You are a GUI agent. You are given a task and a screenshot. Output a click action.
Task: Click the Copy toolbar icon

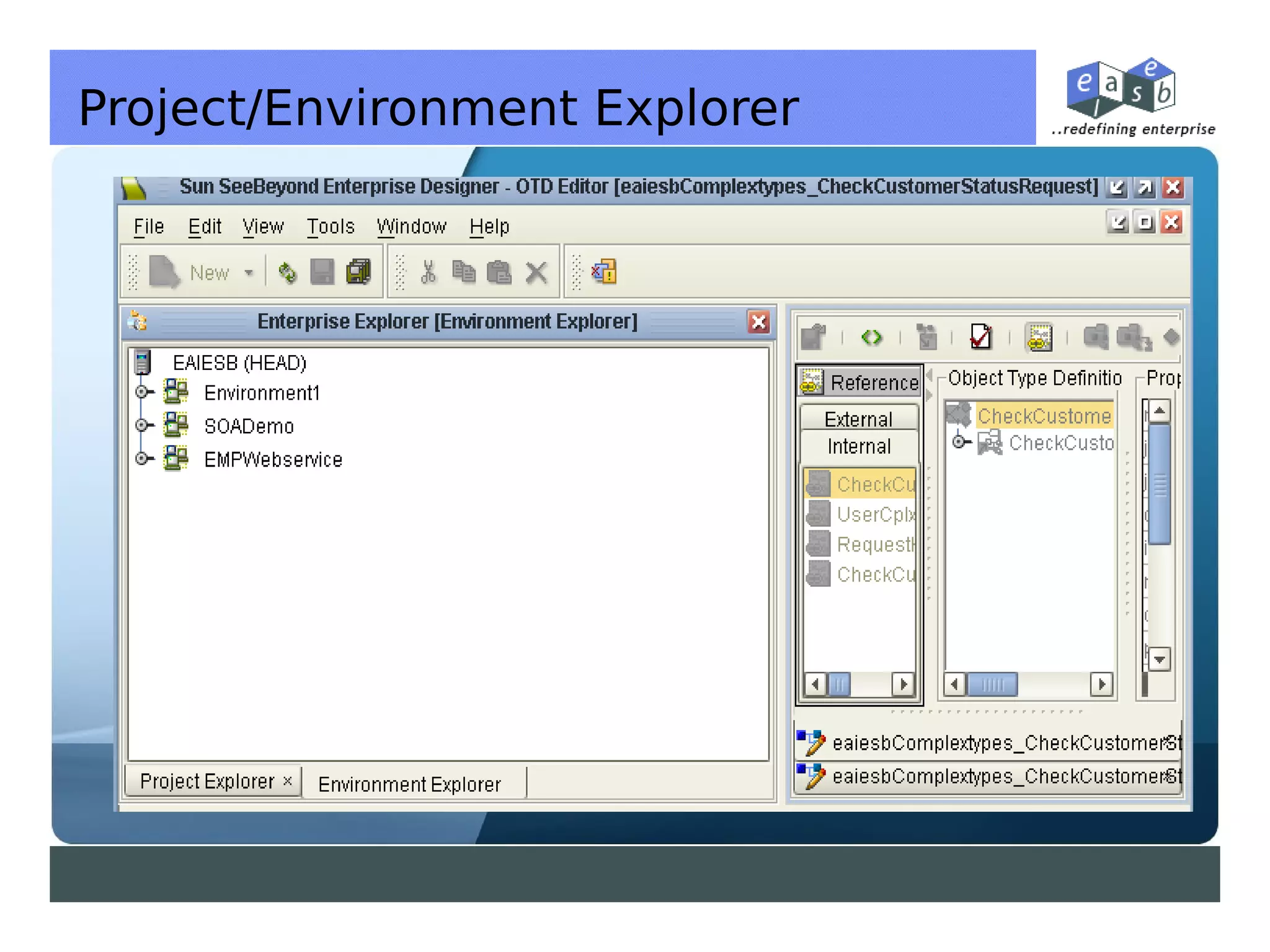pos(463,272)
